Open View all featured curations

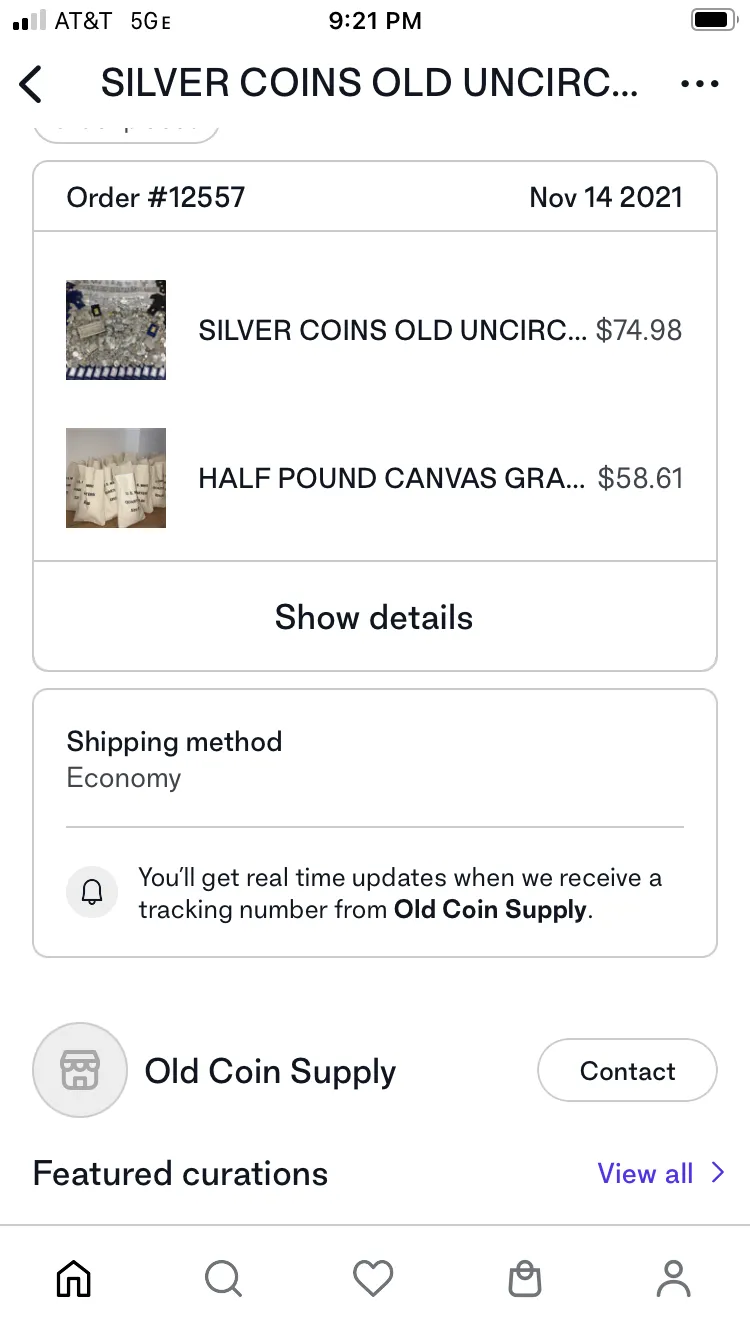coord(645,1173)
